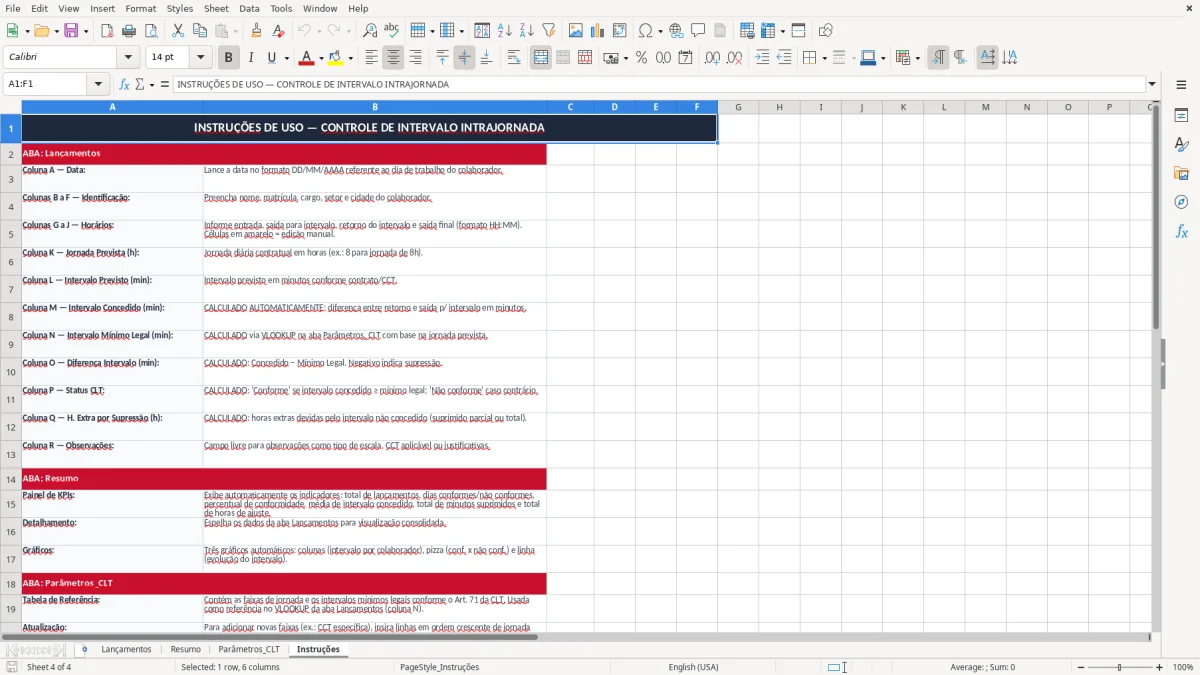Click the Insert Image icon
The image size is (1200, 675).
(x=576, y=31)
